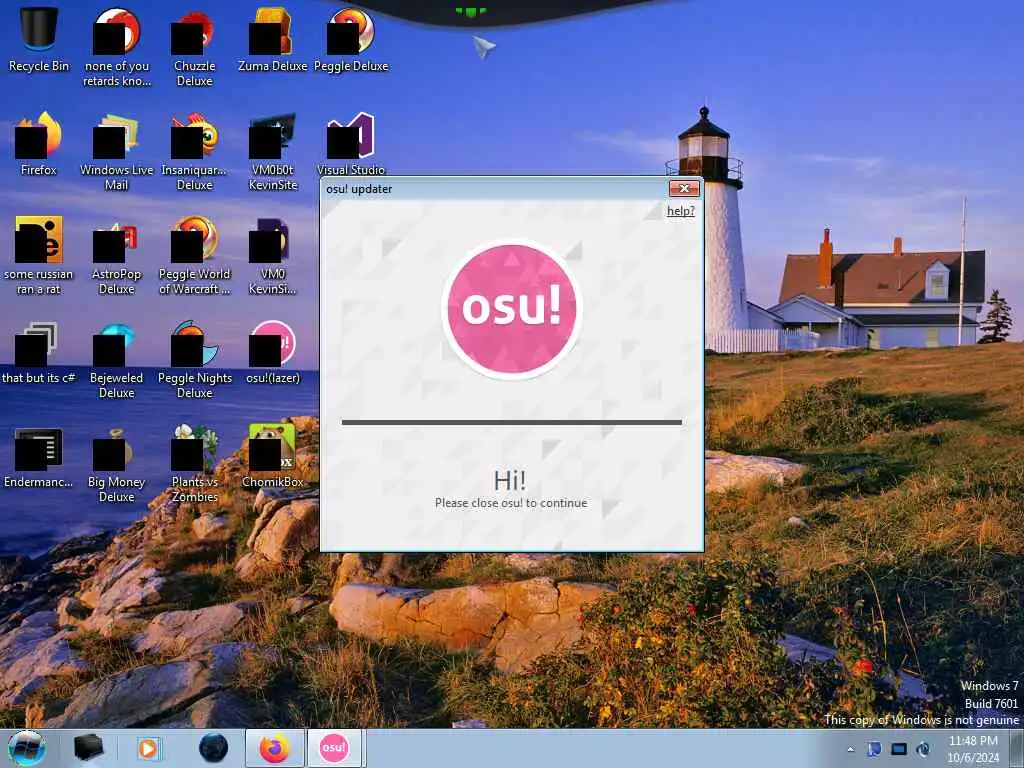Select the Visual Studio desktop shortcut
Viewport: 1024px width, 768px height.
(351, 144)
